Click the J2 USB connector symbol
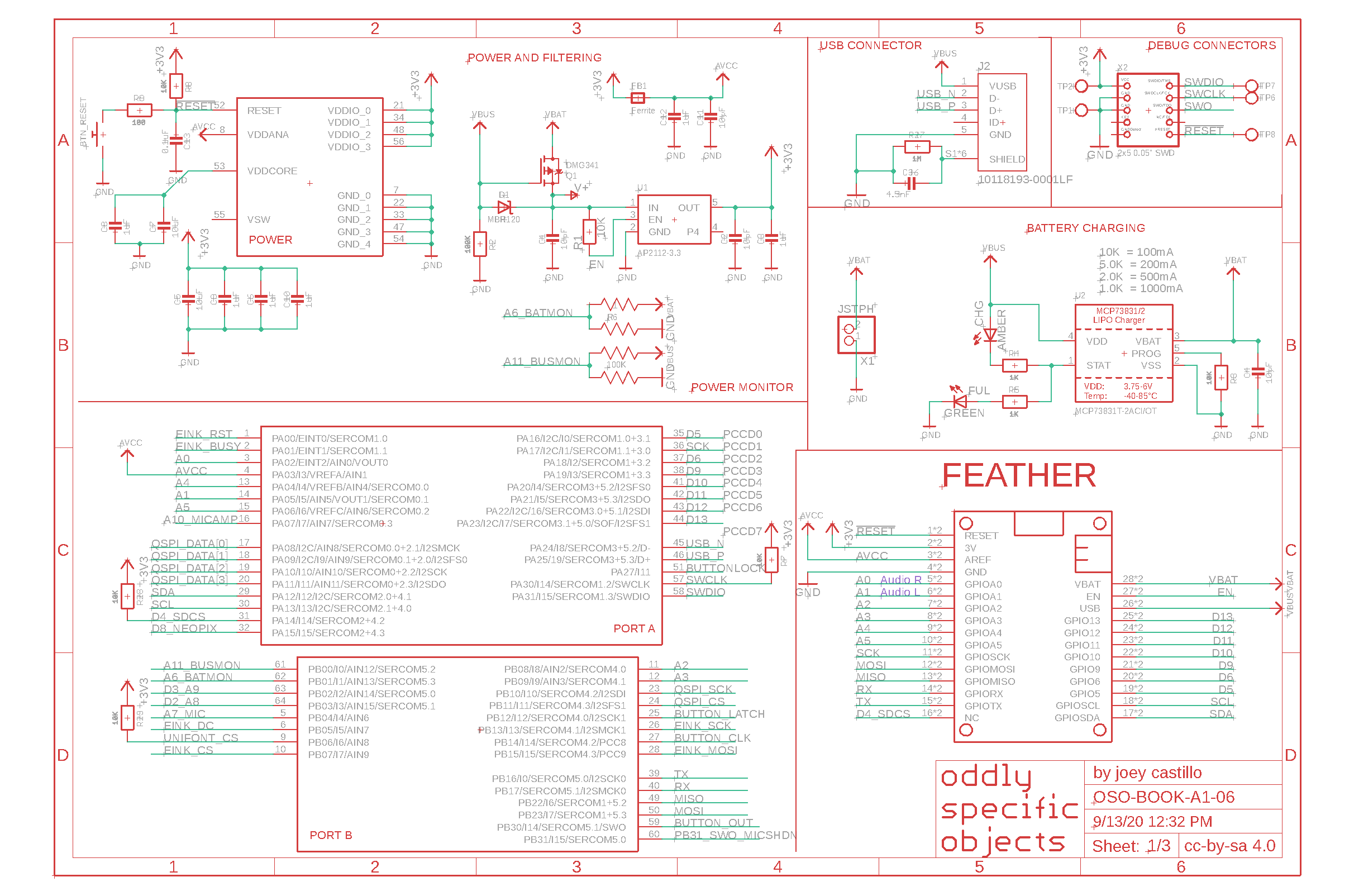 click(x=1002, y=122)
